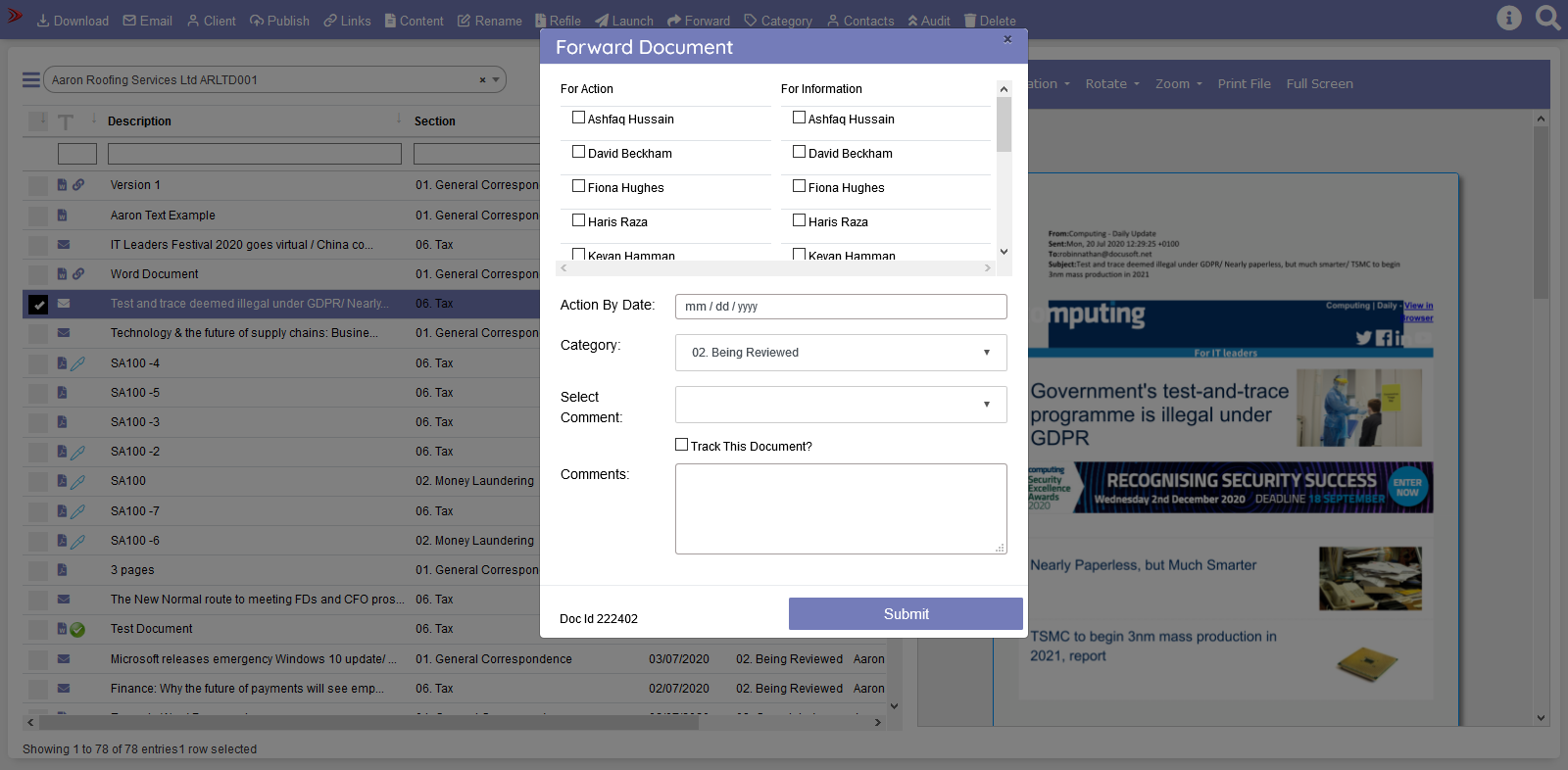Clear the selected client with the x button
The width and height of the screenshot is (1568, 770).
482,80
